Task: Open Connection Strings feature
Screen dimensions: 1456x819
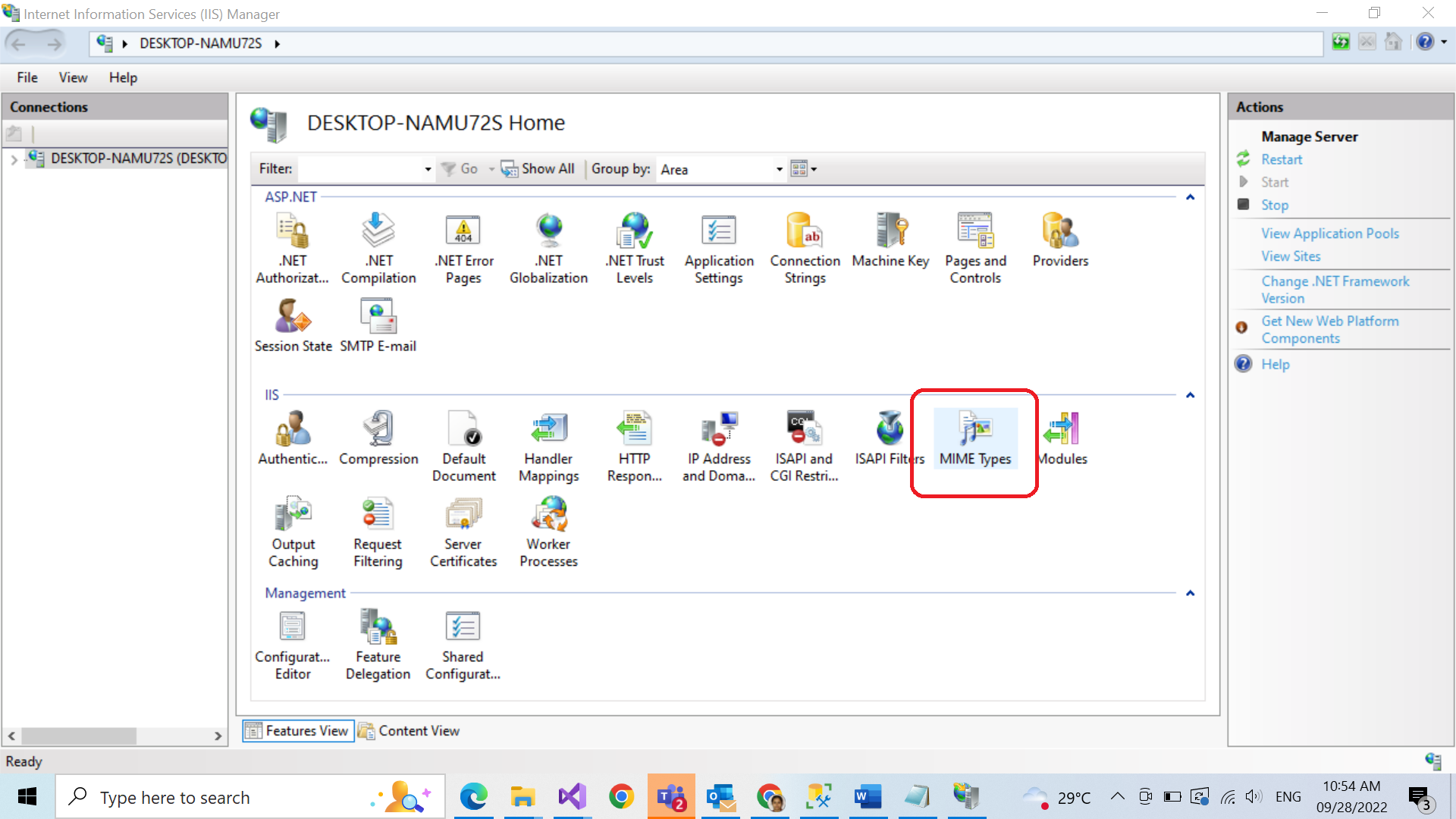Action: tap(805, 248)
